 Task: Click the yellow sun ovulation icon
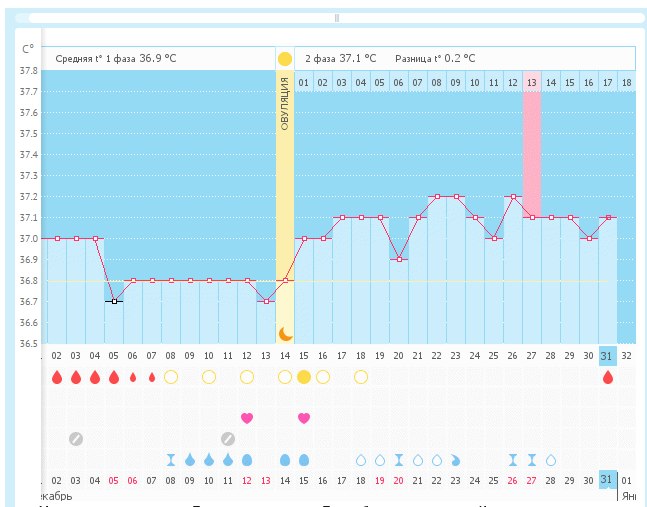pos(285,59)
